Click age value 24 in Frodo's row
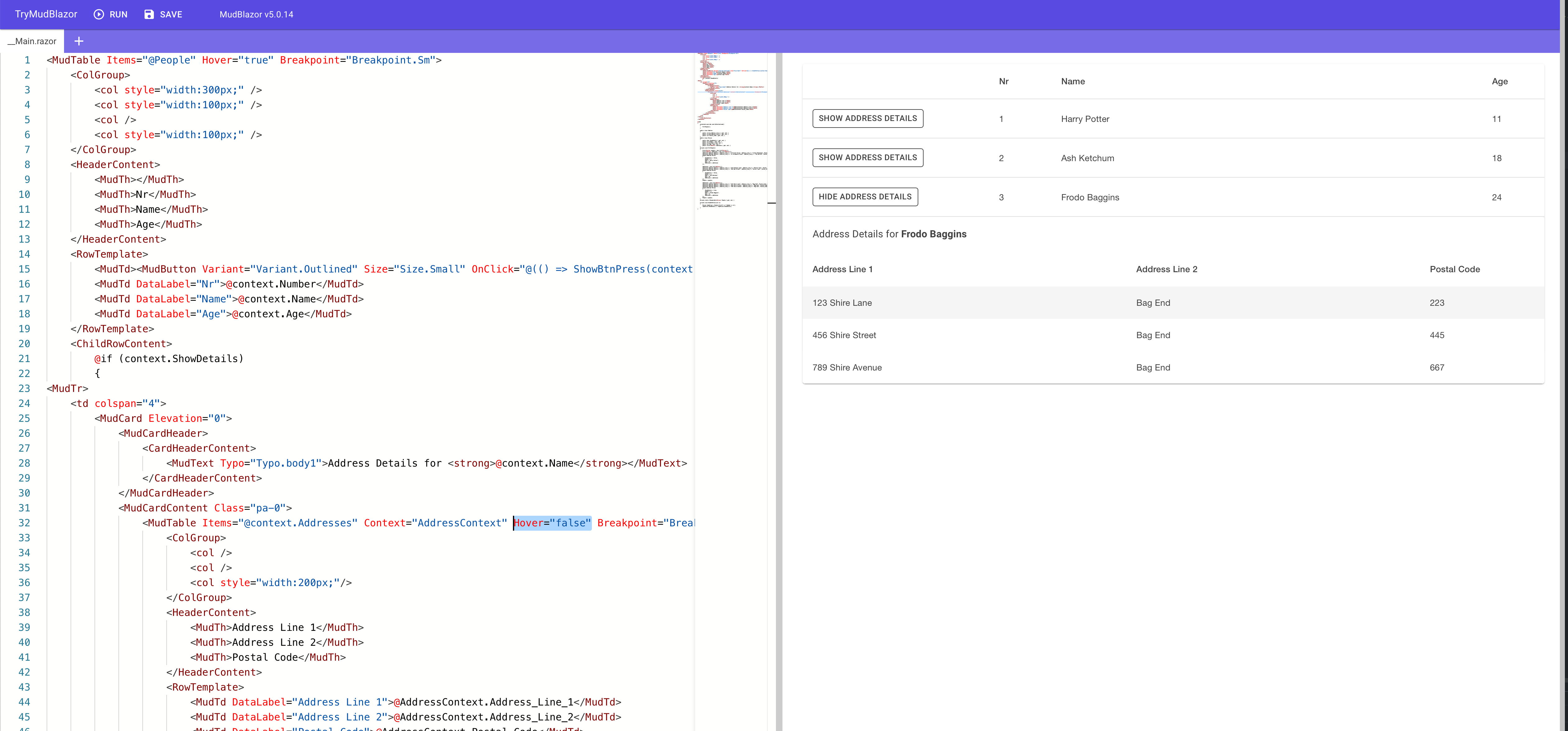 coord(1497,197)
